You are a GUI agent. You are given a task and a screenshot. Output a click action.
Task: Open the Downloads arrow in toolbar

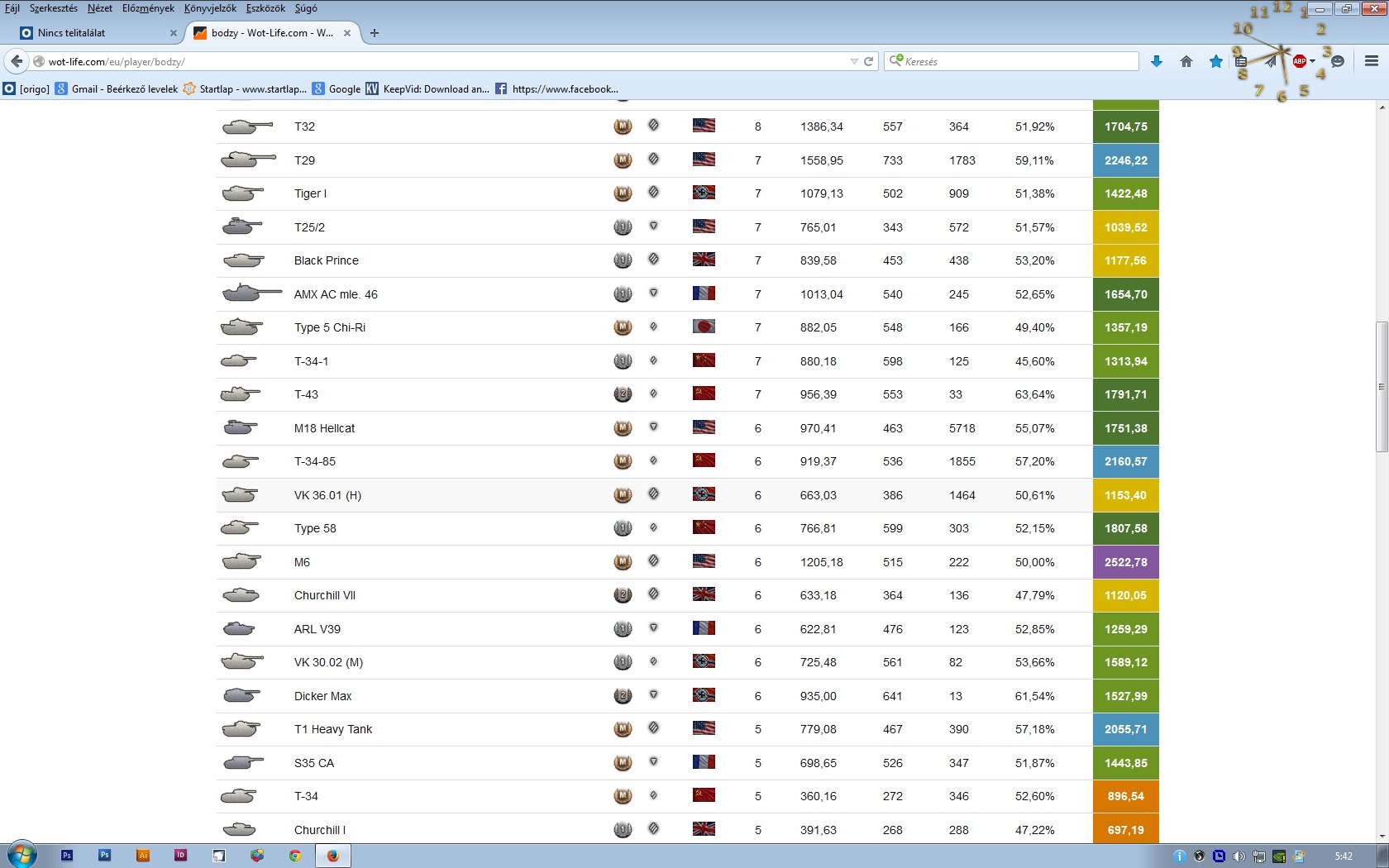(x=1157, y=61)
